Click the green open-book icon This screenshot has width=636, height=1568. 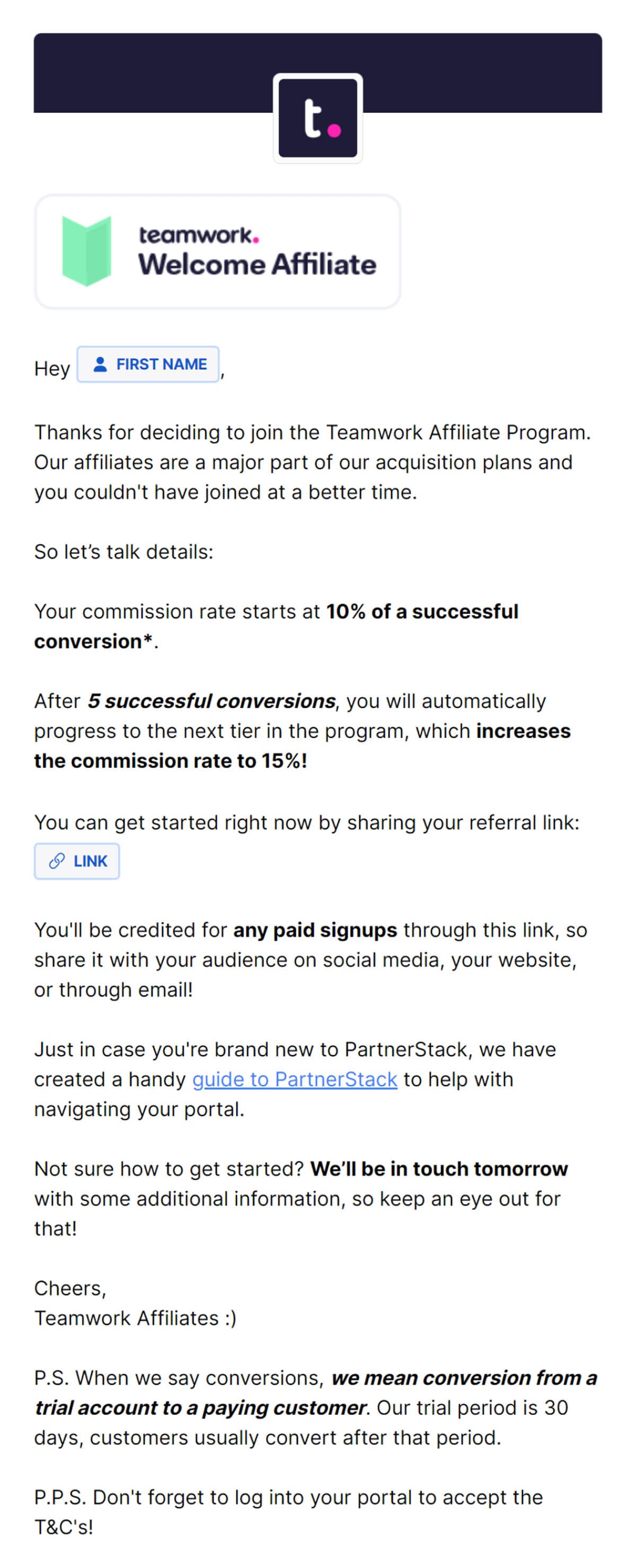pos(86,251)
